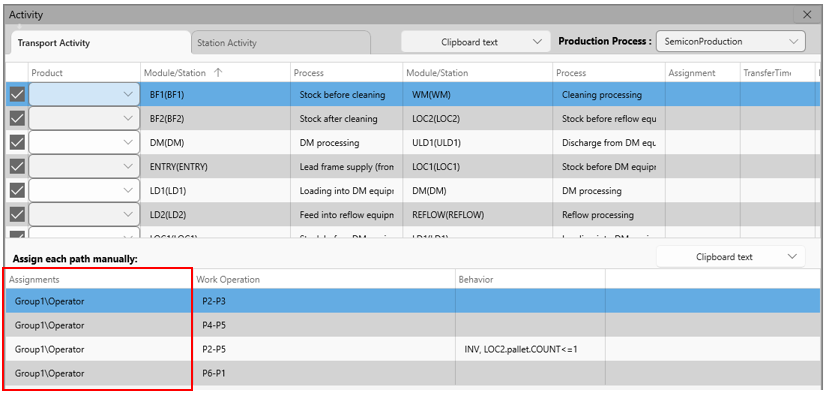Expand the lower Clipboard text dropdown

pyautogui.click(x=730, y=257)
